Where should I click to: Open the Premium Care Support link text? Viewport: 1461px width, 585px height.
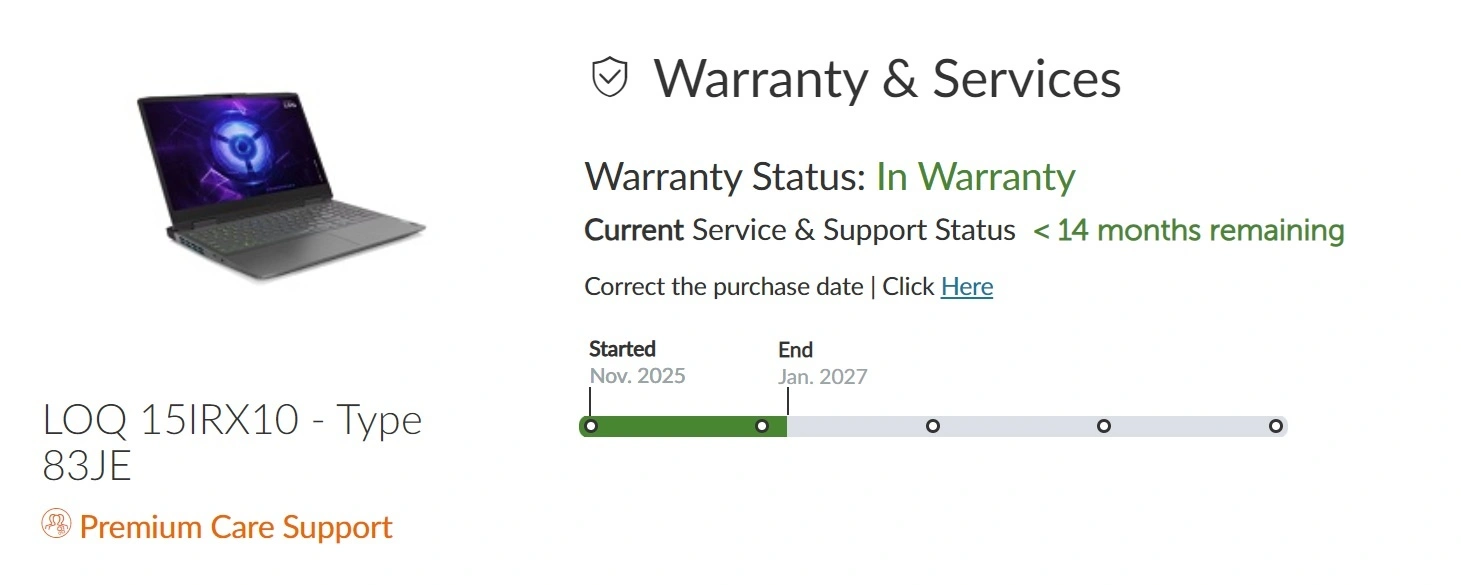click(236, 527)
